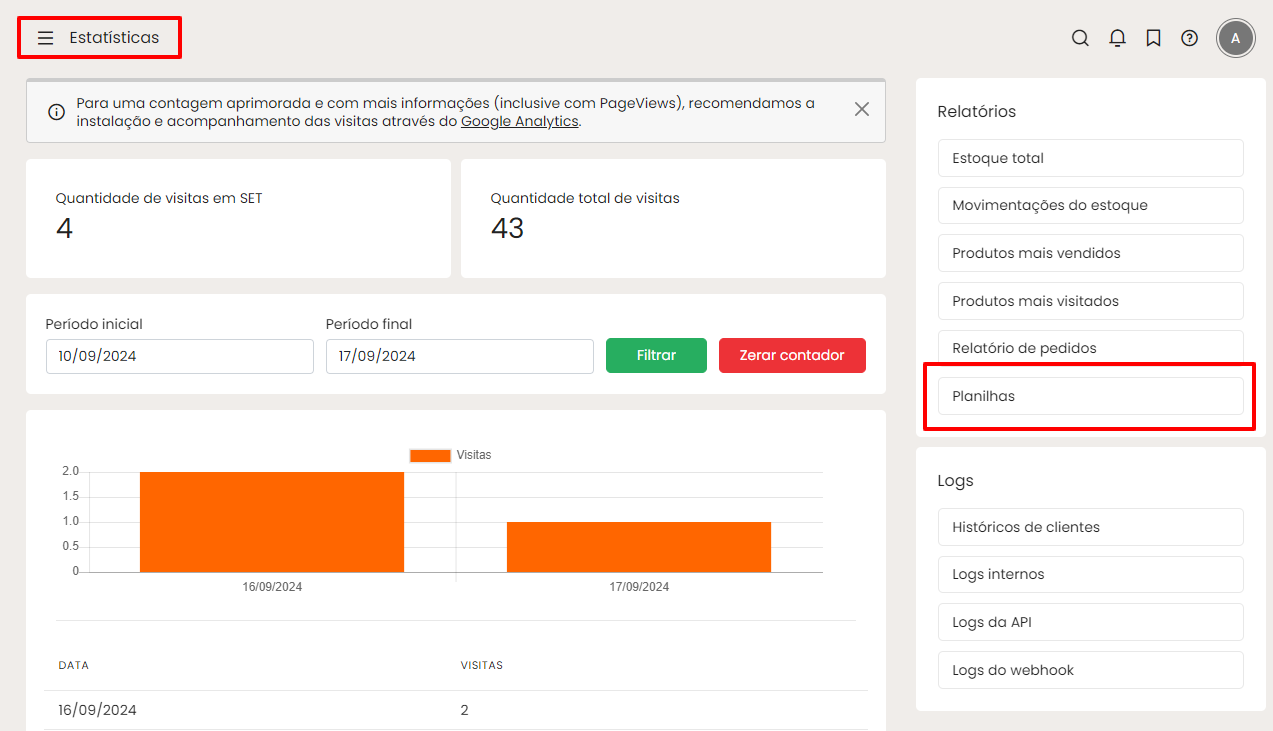The width and height of the screenshot is (1273, 731).
Task: Open the help question mark icon
Action: click(1189, 38)
